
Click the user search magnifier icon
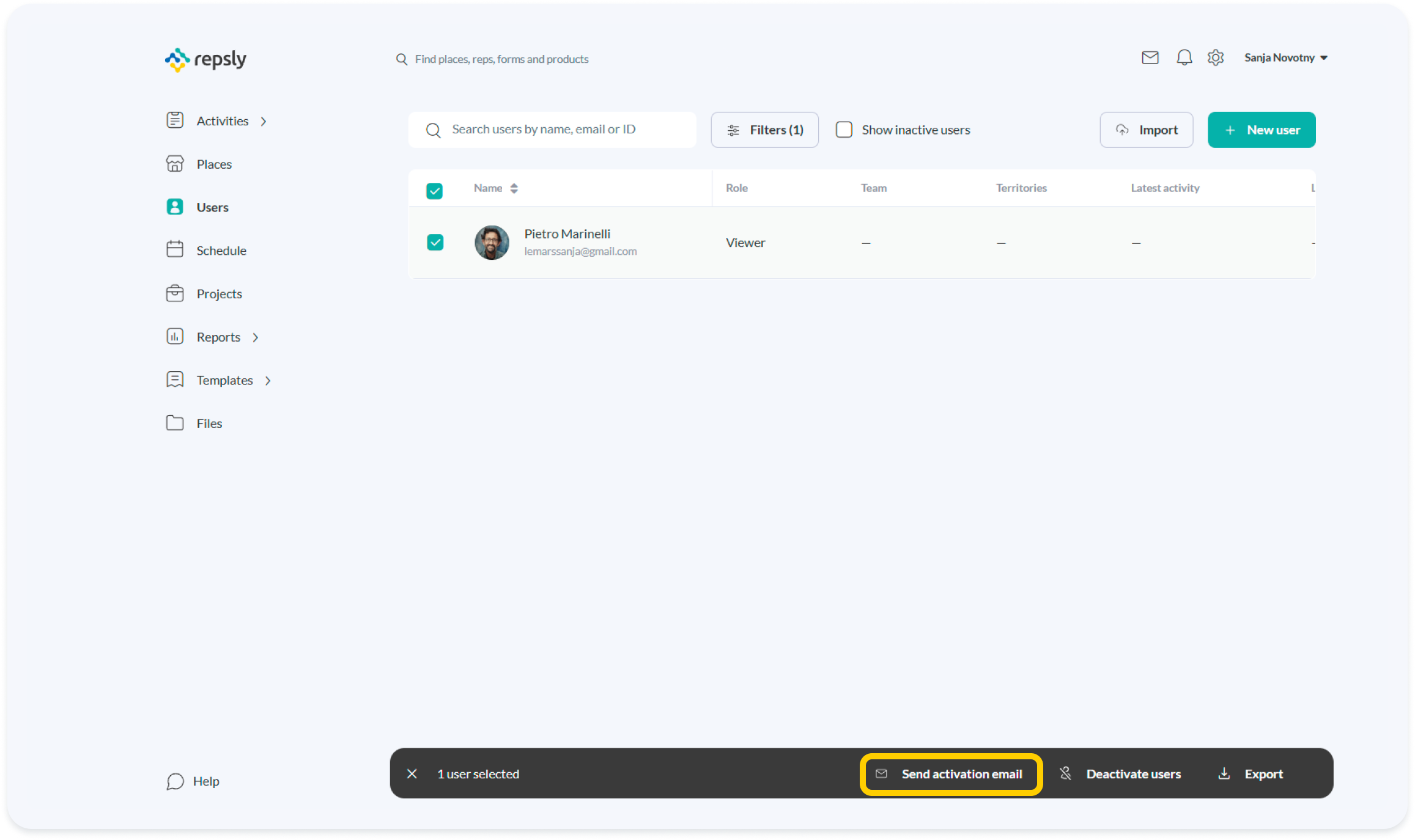433,130
